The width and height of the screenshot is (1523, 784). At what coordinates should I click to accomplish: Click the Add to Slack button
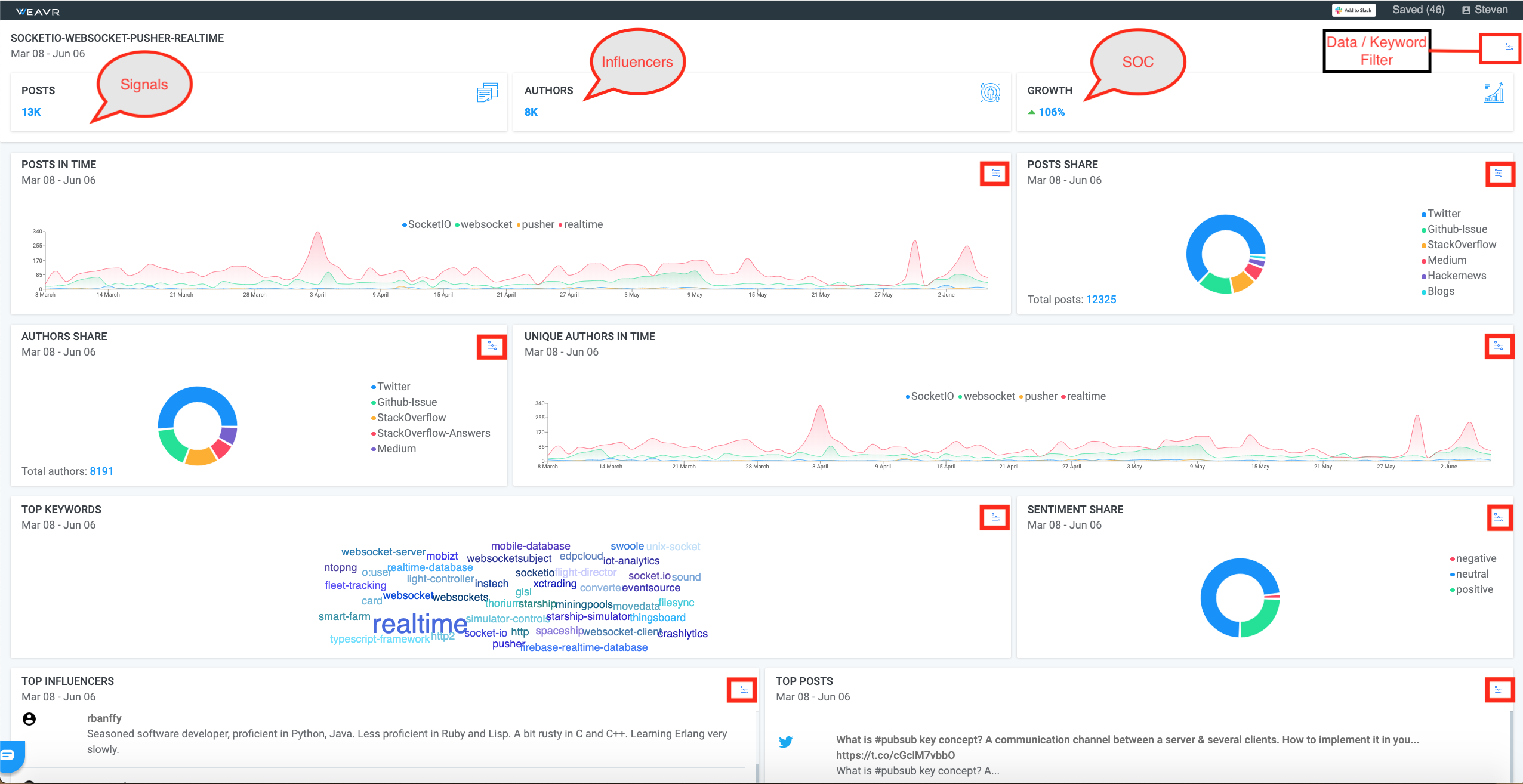coord(1354,10)
